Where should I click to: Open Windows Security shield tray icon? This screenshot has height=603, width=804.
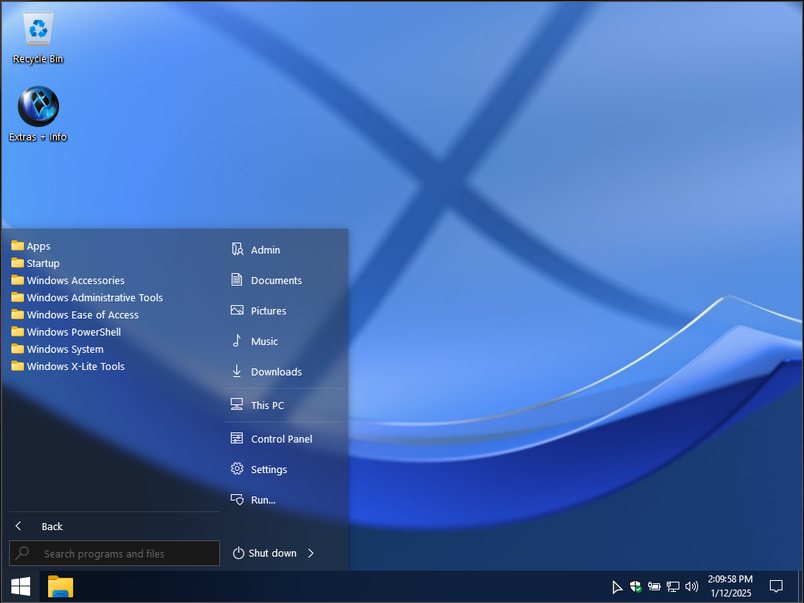pyautogui.click(x=636, y=587)
